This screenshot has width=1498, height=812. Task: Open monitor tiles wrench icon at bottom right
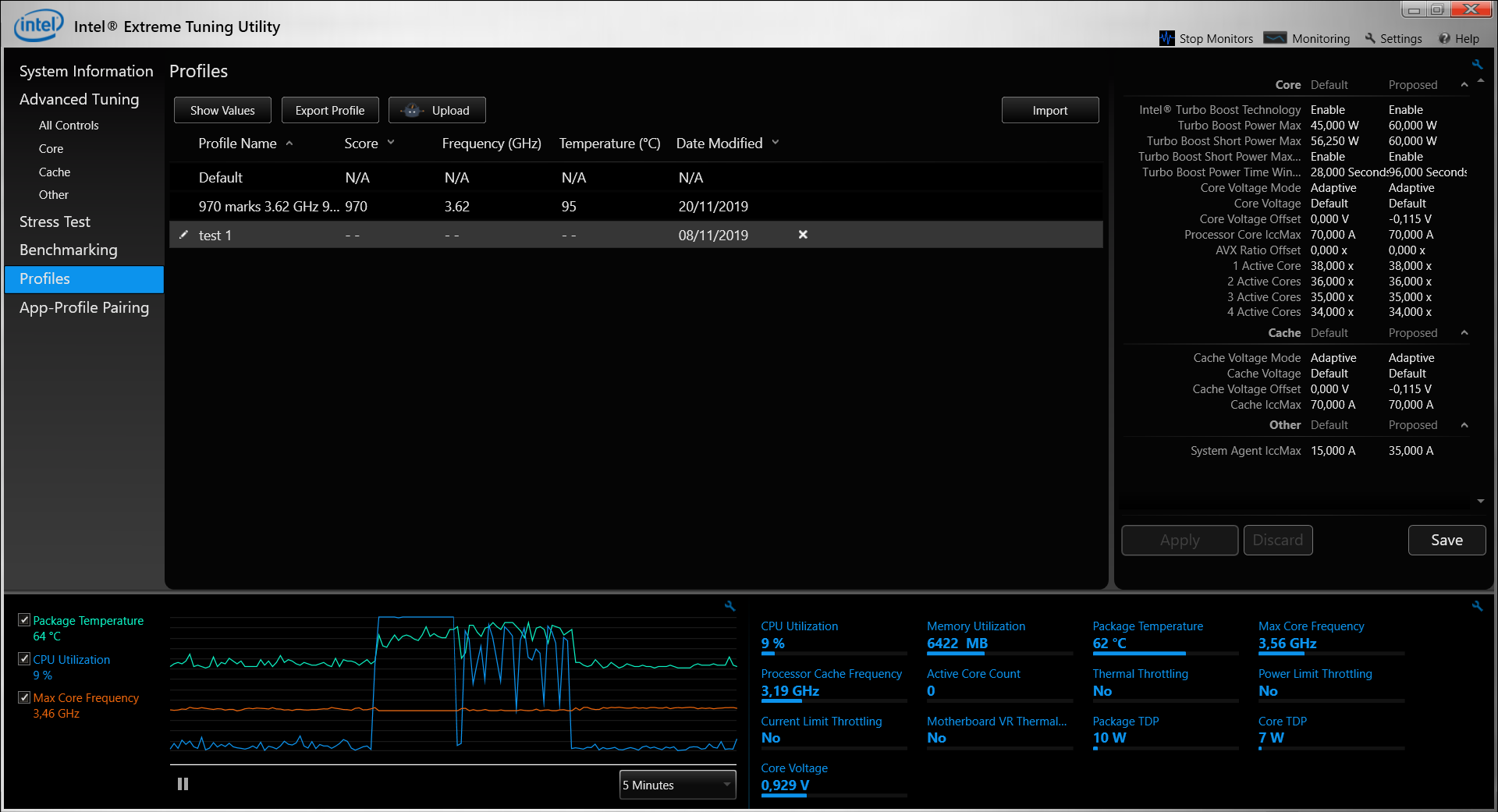click(1477, 606)
